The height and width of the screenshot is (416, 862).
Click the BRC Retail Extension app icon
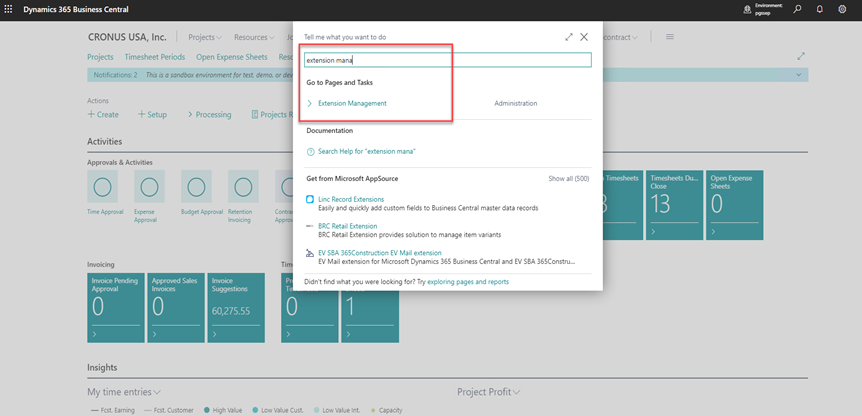coord(310,226)
